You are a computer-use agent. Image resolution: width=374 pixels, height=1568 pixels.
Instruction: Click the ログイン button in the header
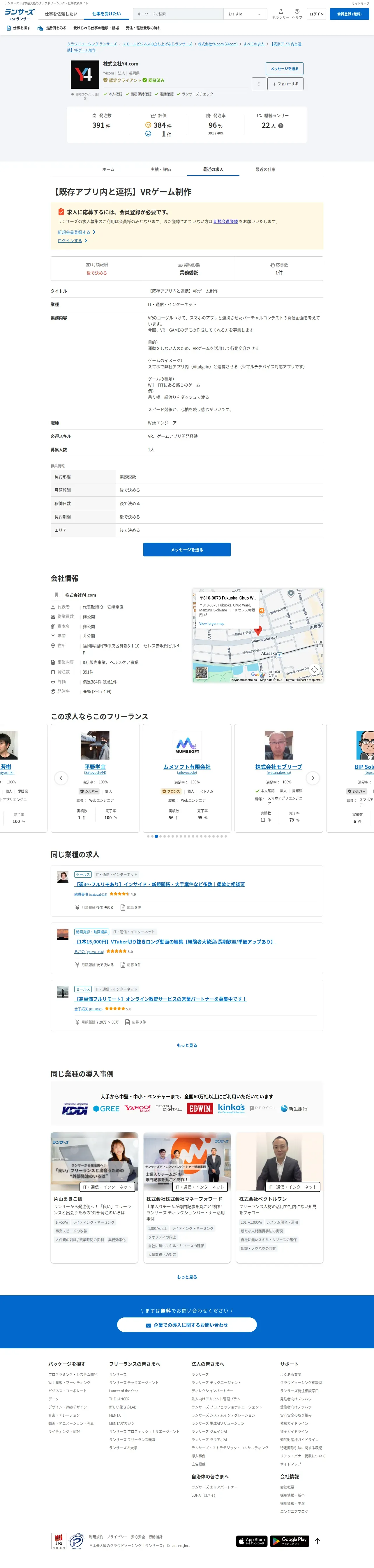click(317, 14)
